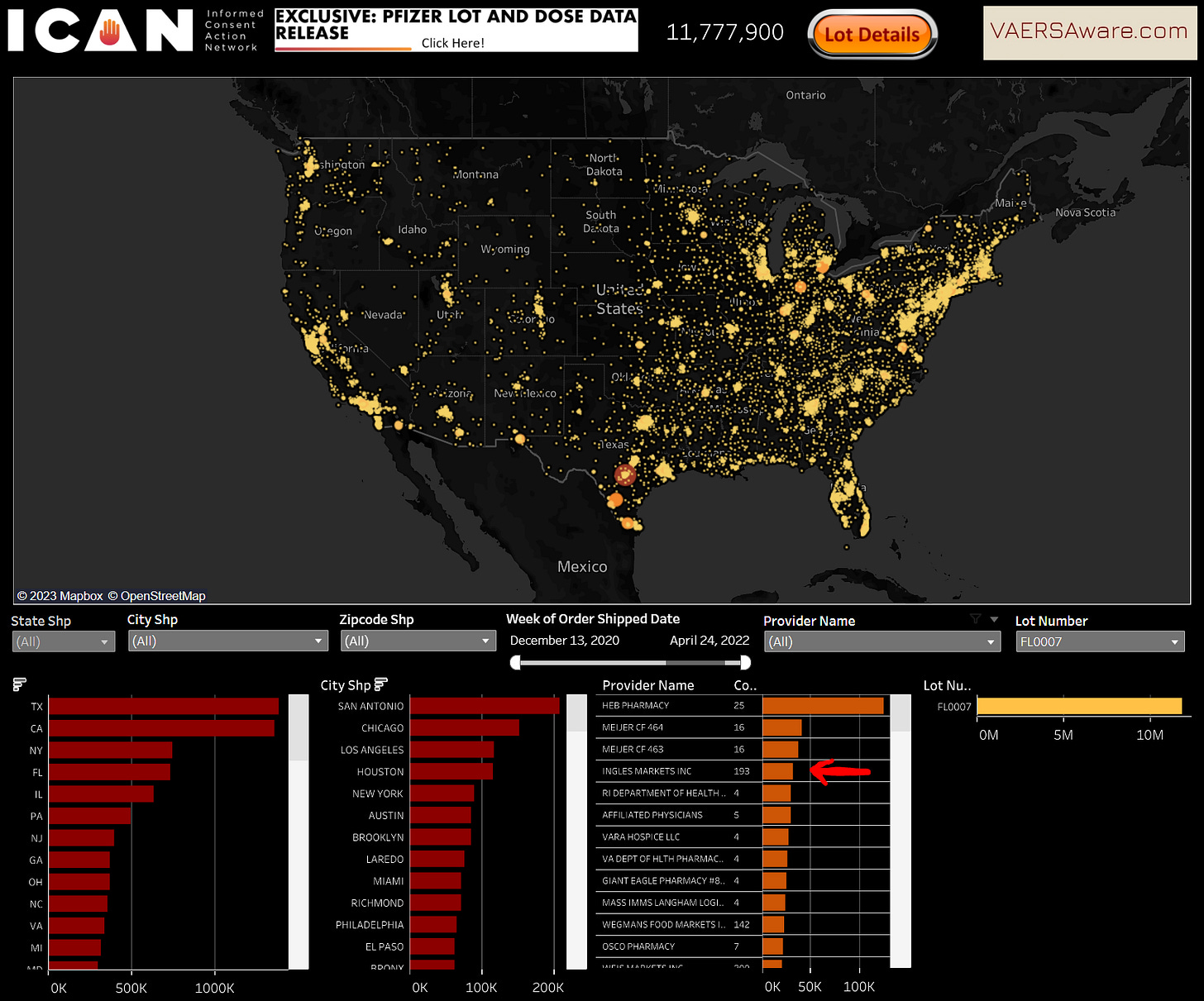Click the NY state label
The height and width of the screenshot is (1001, 1204).
click(36, 751)
